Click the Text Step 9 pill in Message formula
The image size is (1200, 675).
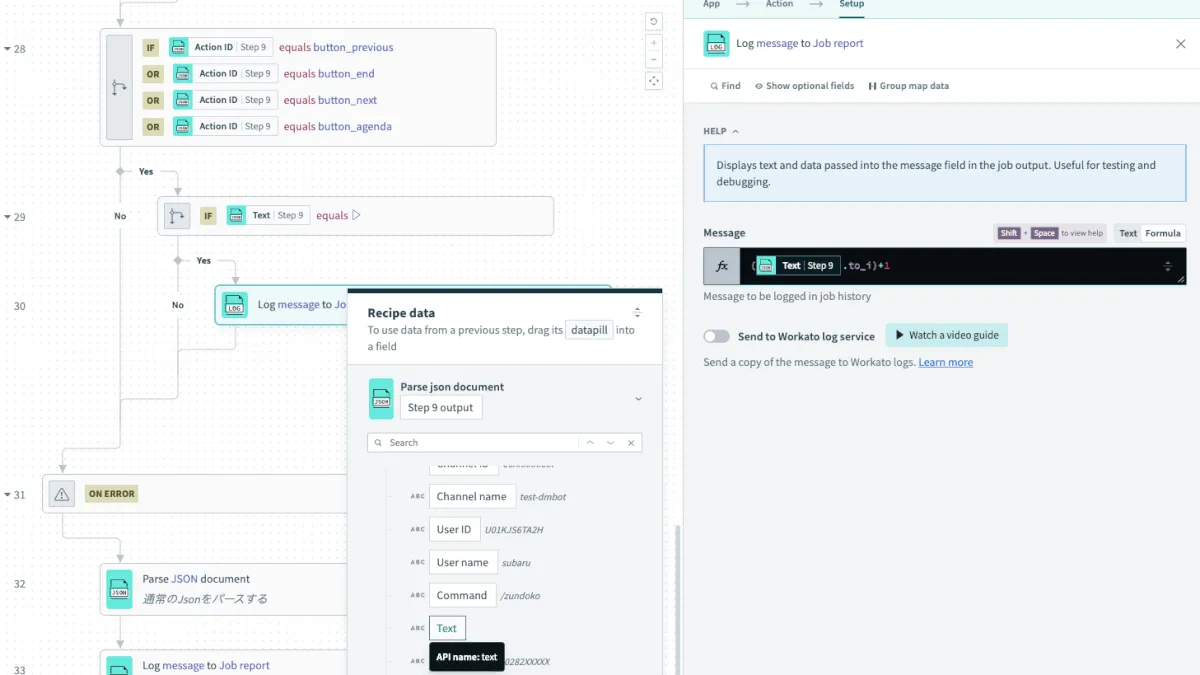coord(797,266)
